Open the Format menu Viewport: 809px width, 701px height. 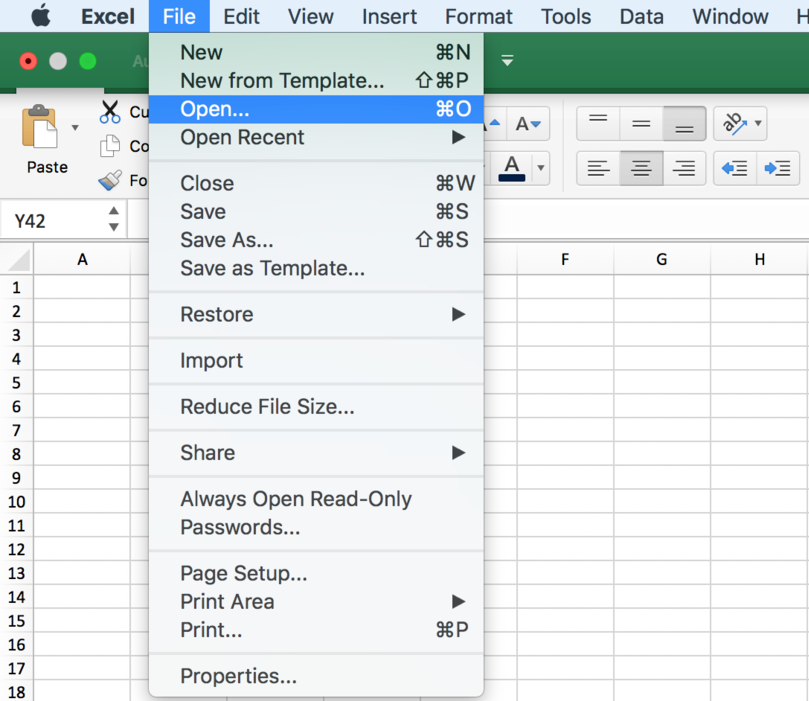479,16
